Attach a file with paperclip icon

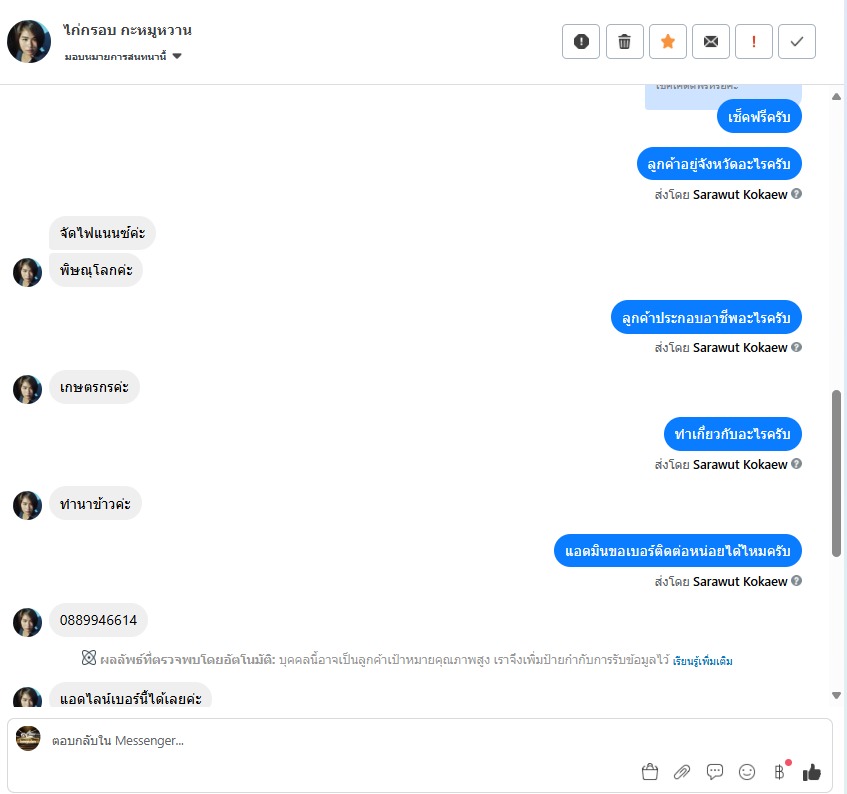(682, 772)
